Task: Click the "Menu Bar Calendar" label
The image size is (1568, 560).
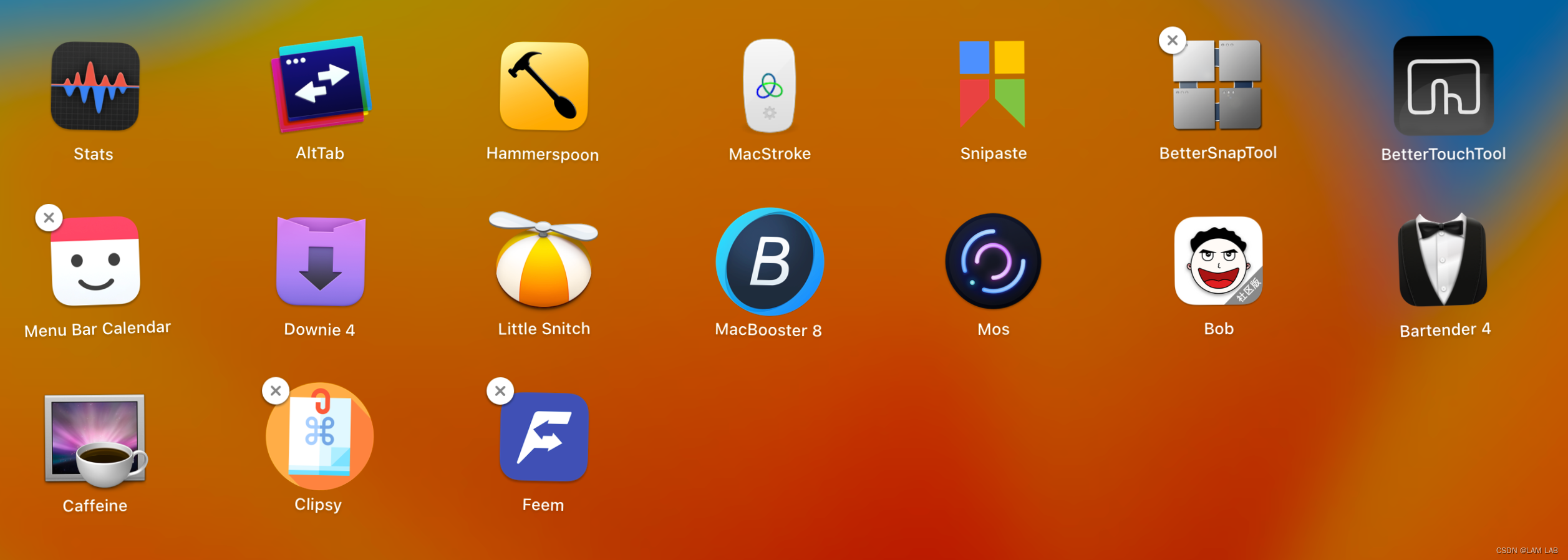Action: (97, 329)
